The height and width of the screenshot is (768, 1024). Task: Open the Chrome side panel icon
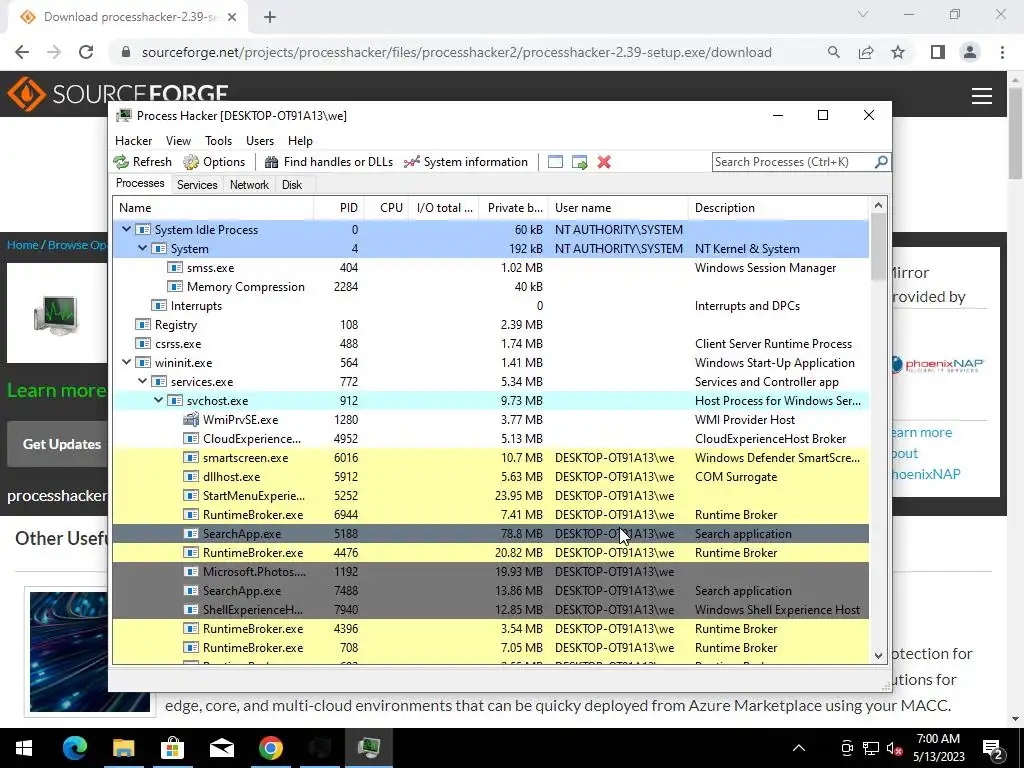tap(938, 52)
